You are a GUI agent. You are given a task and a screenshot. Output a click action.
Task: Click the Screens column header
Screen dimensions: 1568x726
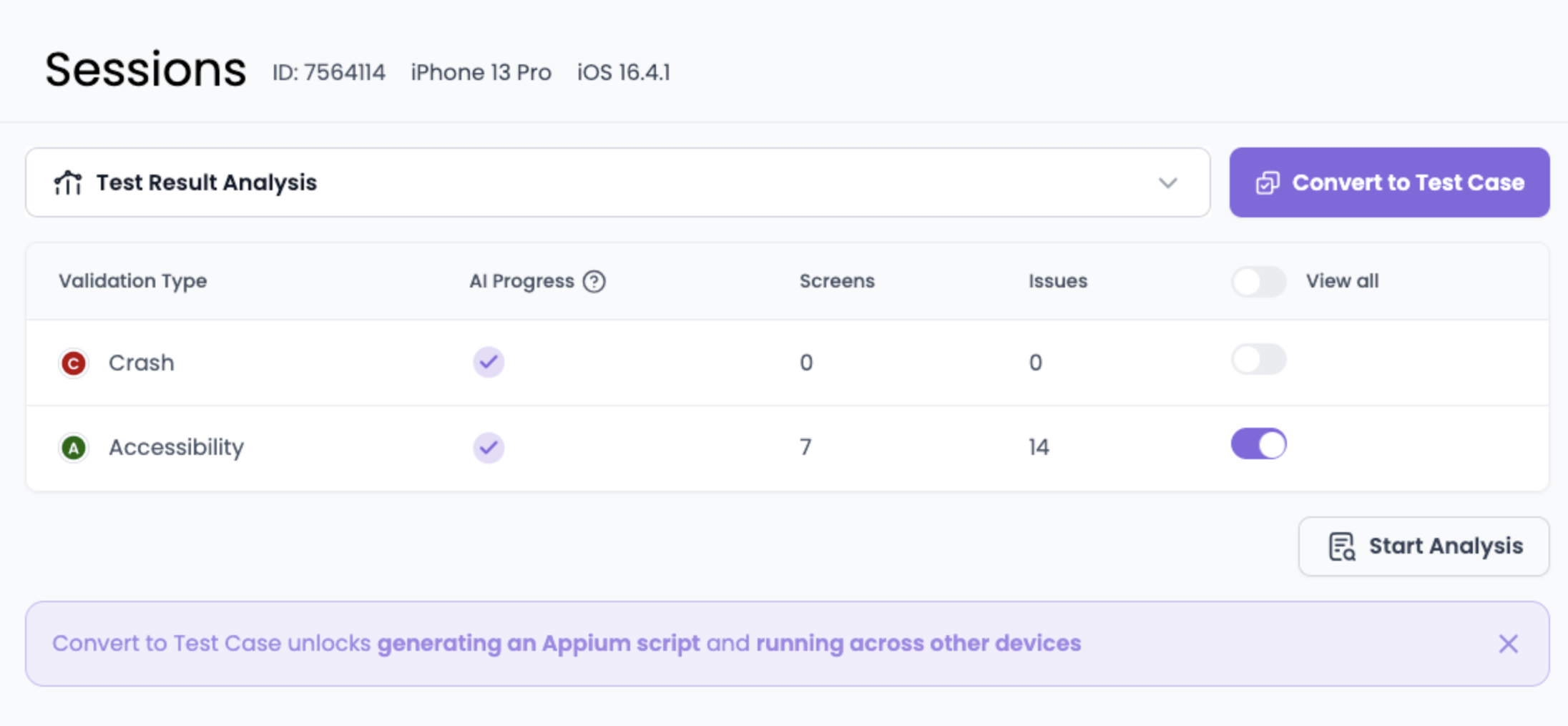click(x=837, y=281)
